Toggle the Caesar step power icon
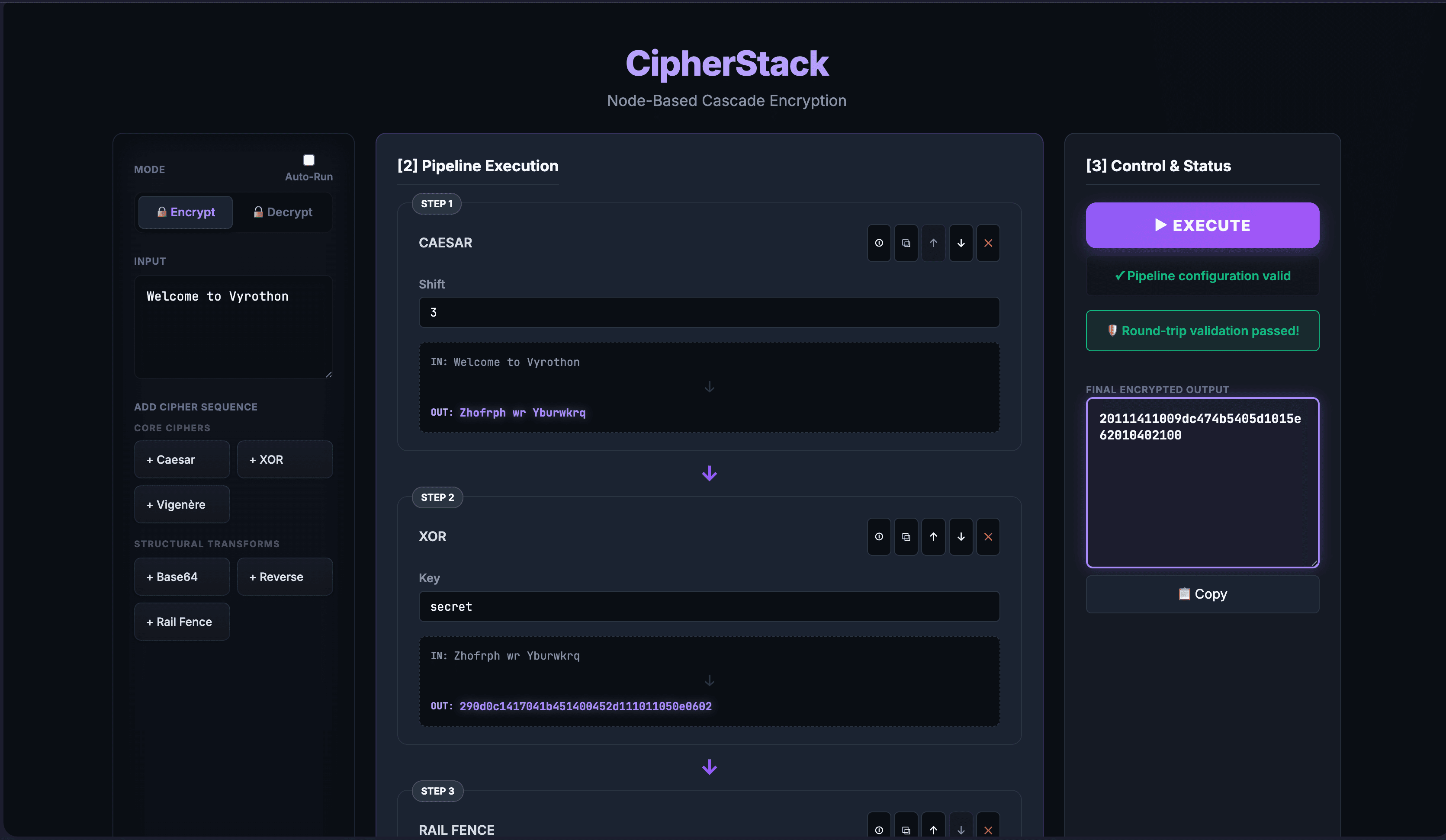 tap(878, 243)
